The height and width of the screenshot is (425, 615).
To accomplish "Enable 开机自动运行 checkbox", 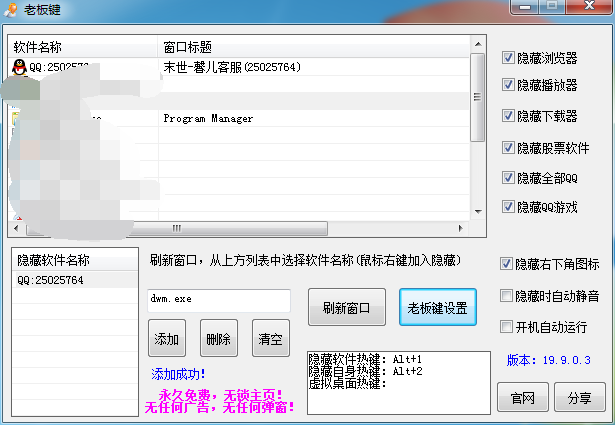I will click(506, 327).
